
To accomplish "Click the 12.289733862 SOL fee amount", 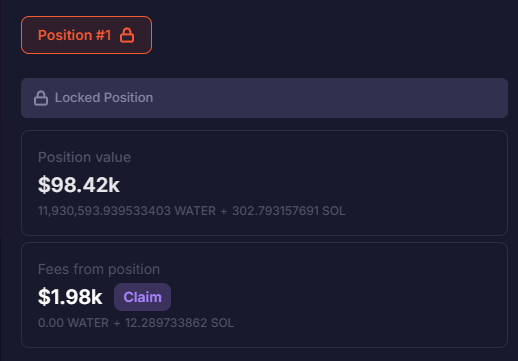I will coord(179,323).
